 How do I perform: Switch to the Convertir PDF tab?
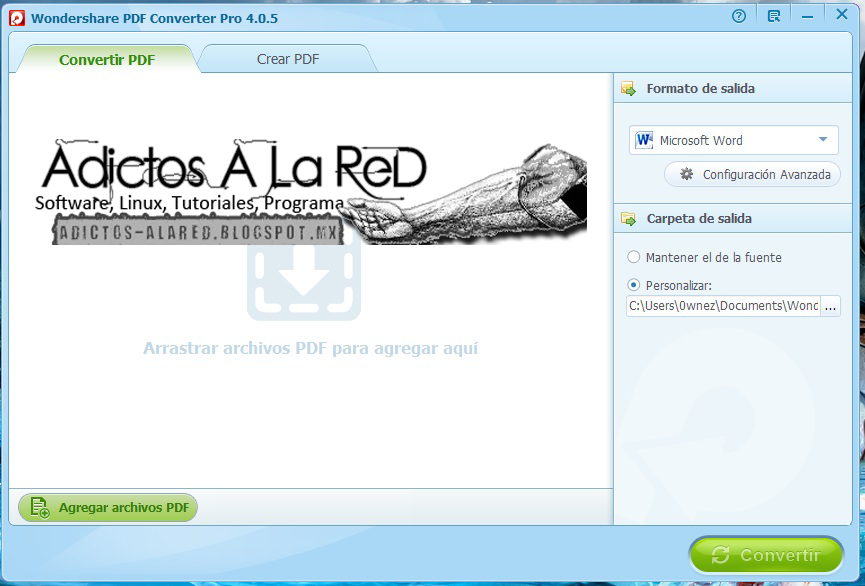[x=108, y=60]
